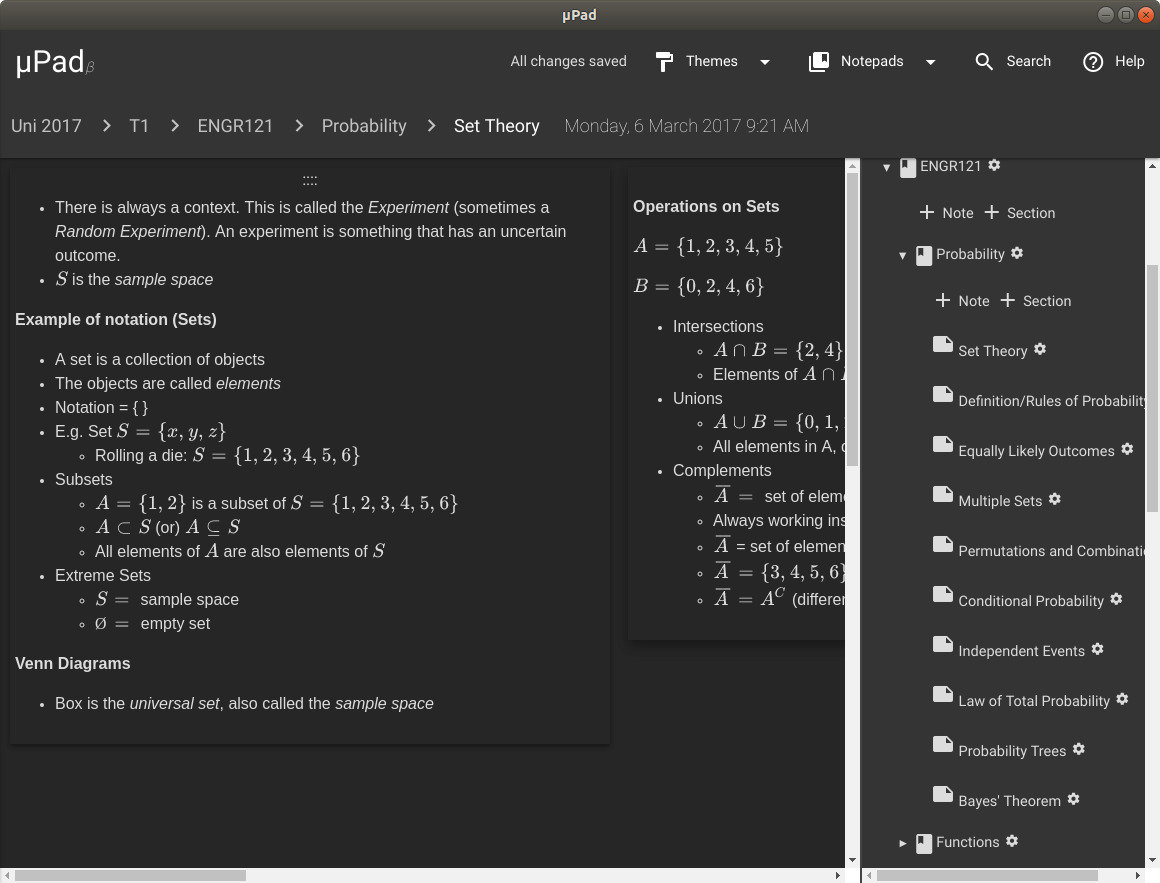Open the Notepads menu
This screenshot has height=883, width=1160.
[x=873, y=62]
